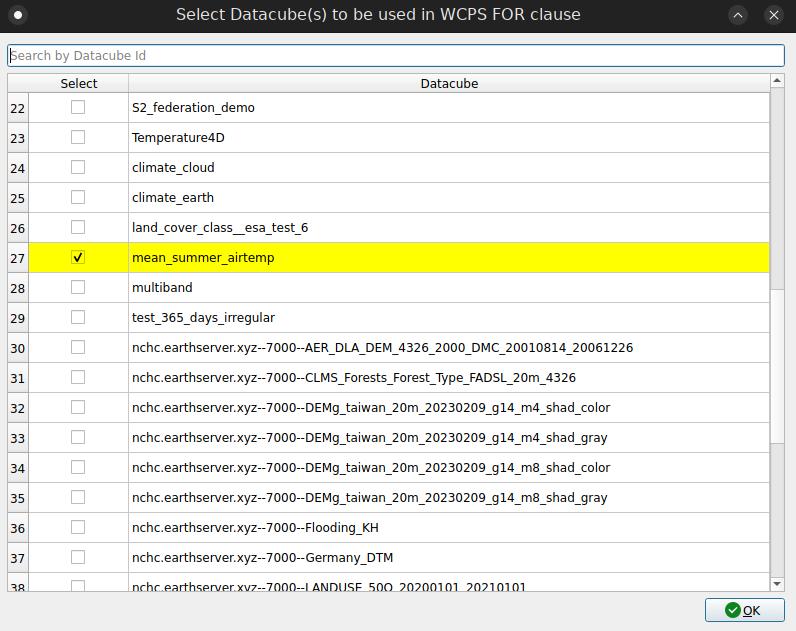Click the Temperature4D datacube name

(x=178, y=138)
